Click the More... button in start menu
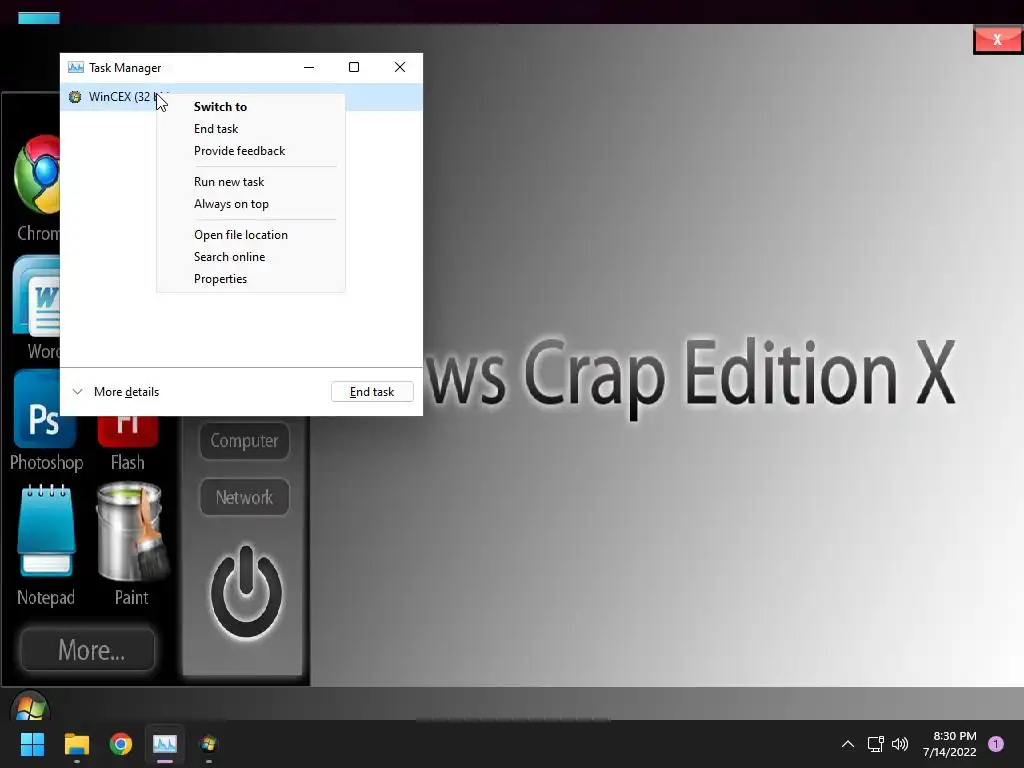Viewport: 1024px width, 768px height. coord(88,650)
